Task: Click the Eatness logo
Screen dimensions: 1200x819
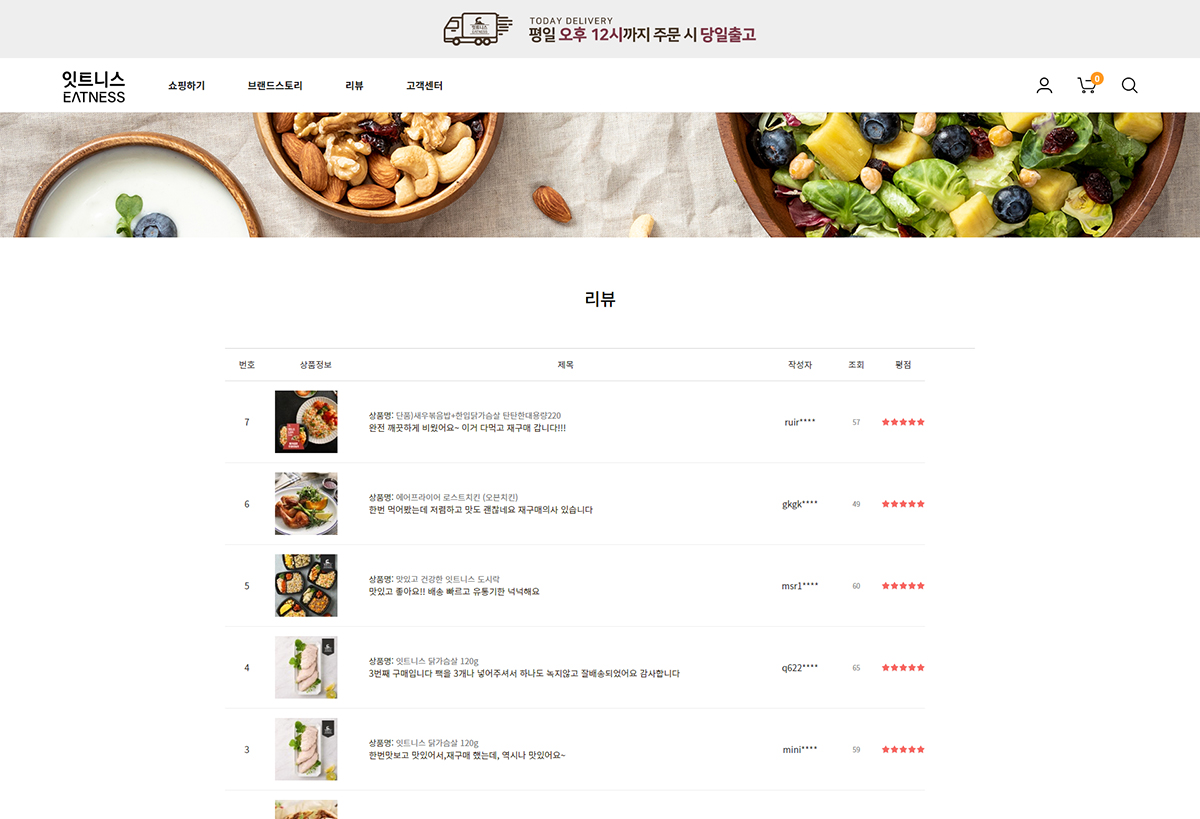Action: point(93,86)
